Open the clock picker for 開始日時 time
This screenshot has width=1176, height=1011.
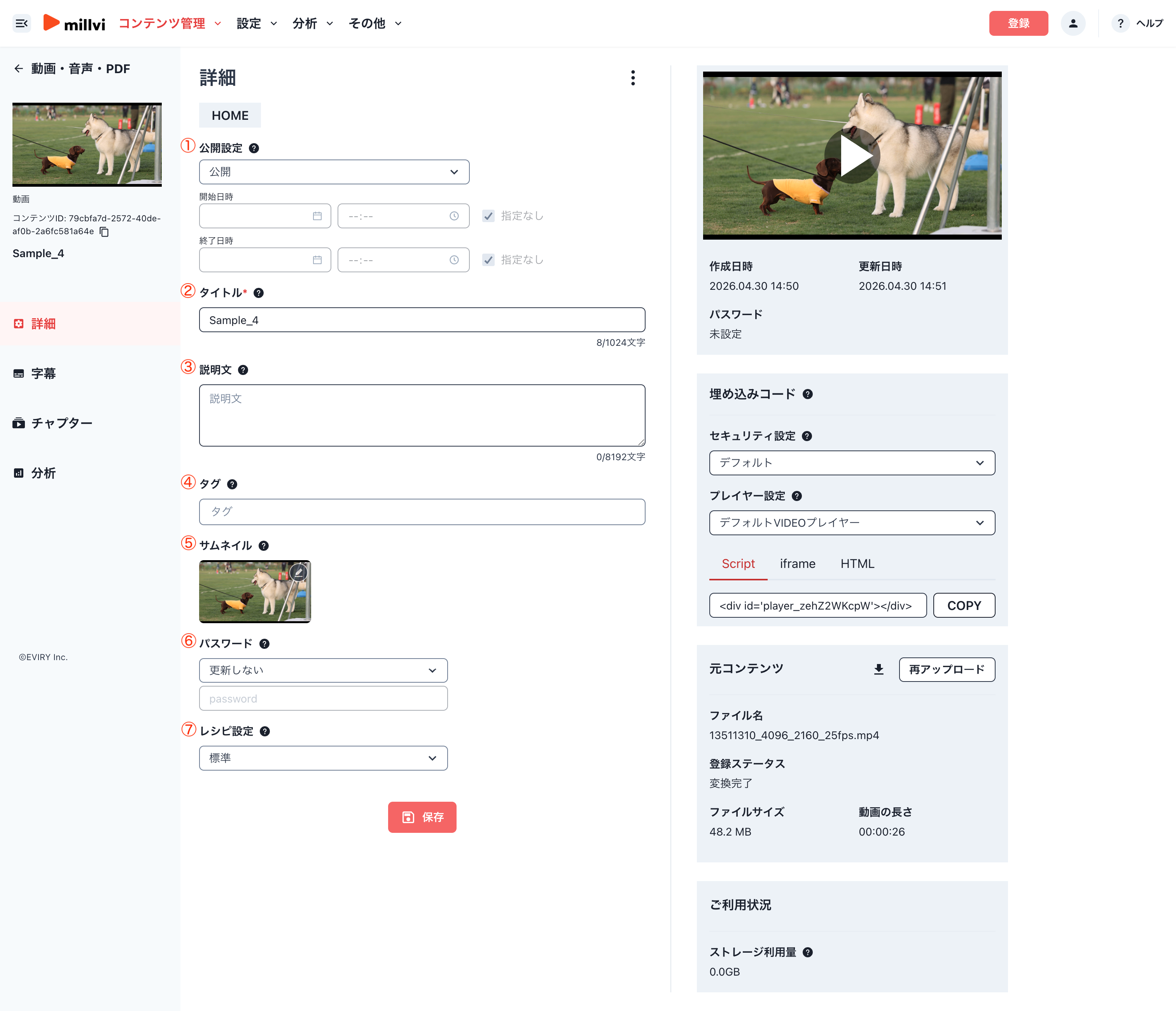(454, 216)
